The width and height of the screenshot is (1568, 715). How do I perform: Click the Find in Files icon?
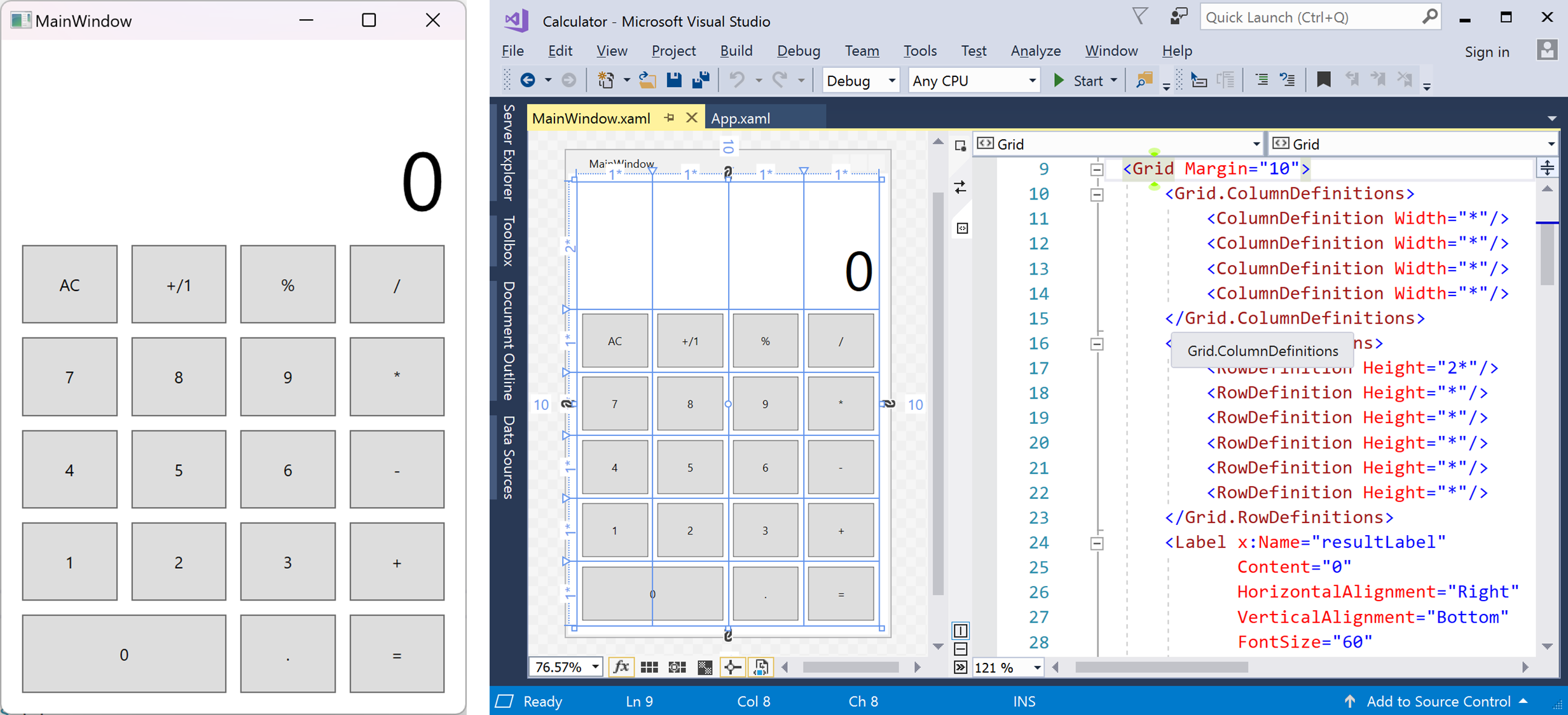coord(1143,80)
